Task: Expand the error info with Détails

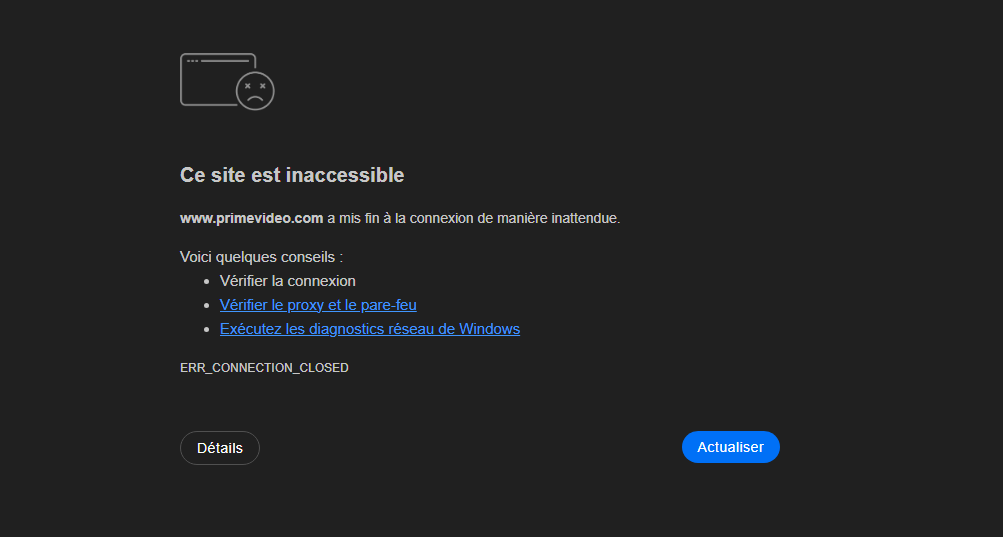Action: coord(220,448)
